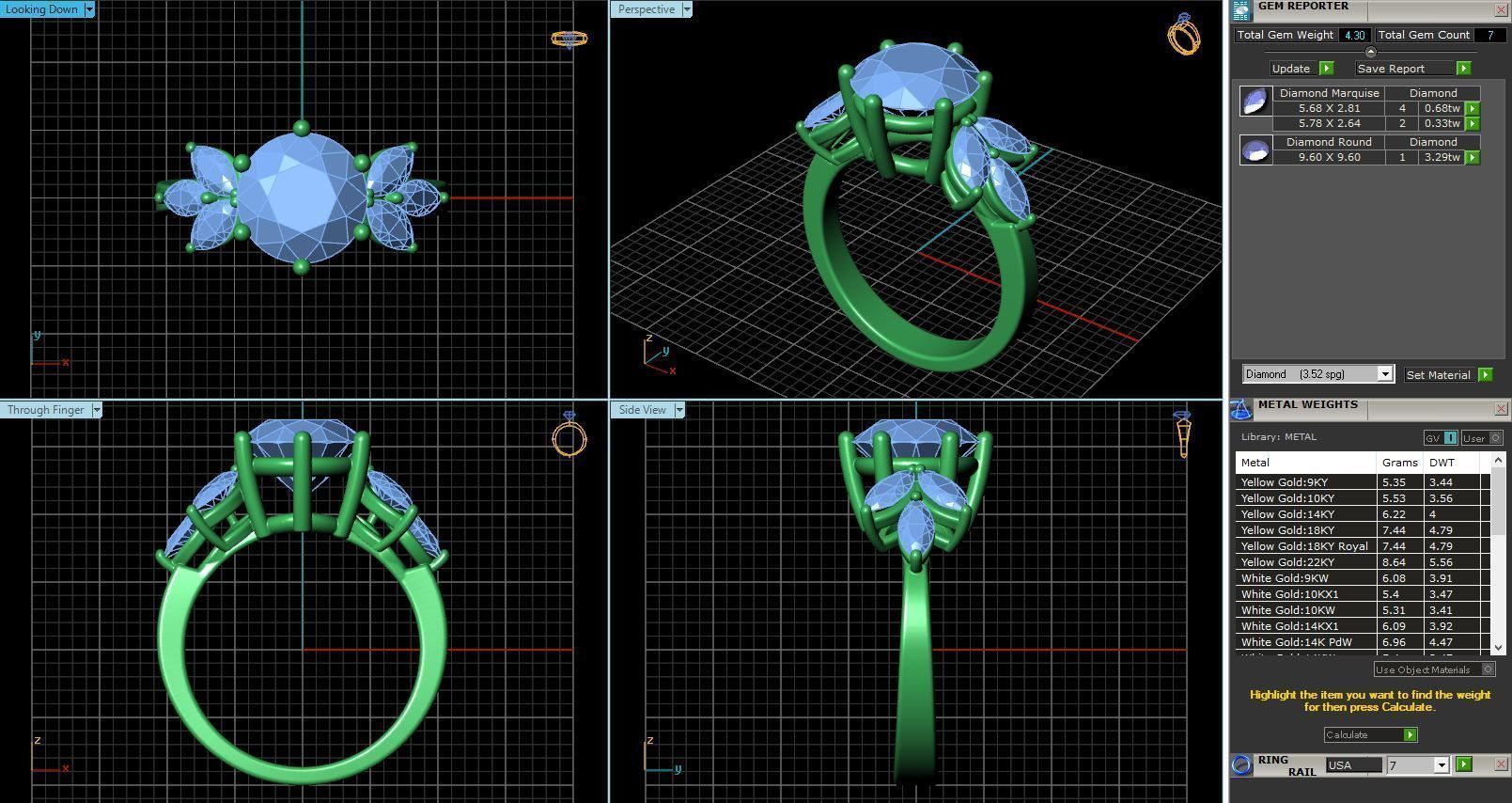The image size is (1512, 803).
Task: Select the White Gold:14KX1 row
Action: click(1363, 626)
